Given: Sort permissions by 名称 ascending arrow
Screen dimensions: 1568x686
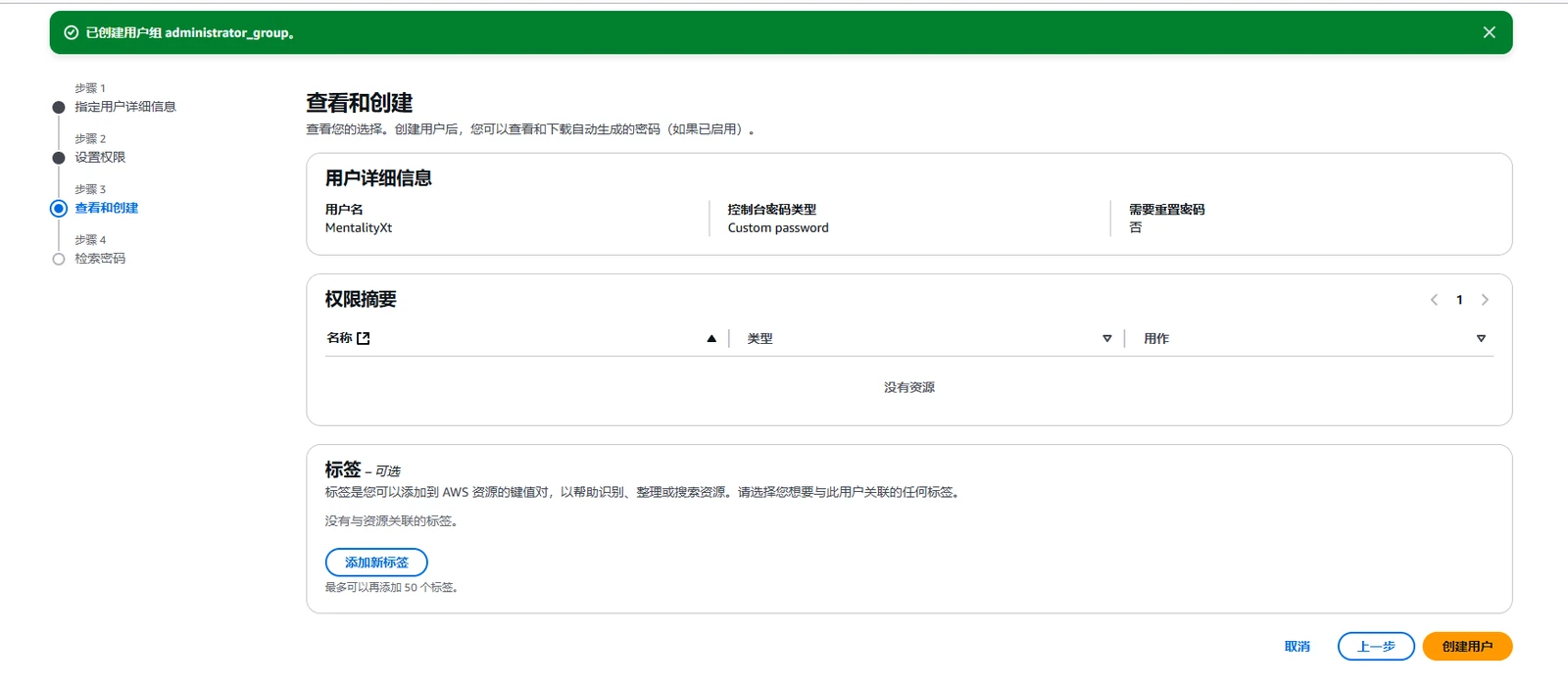Looking at the screenshot, I should point(711,338).
